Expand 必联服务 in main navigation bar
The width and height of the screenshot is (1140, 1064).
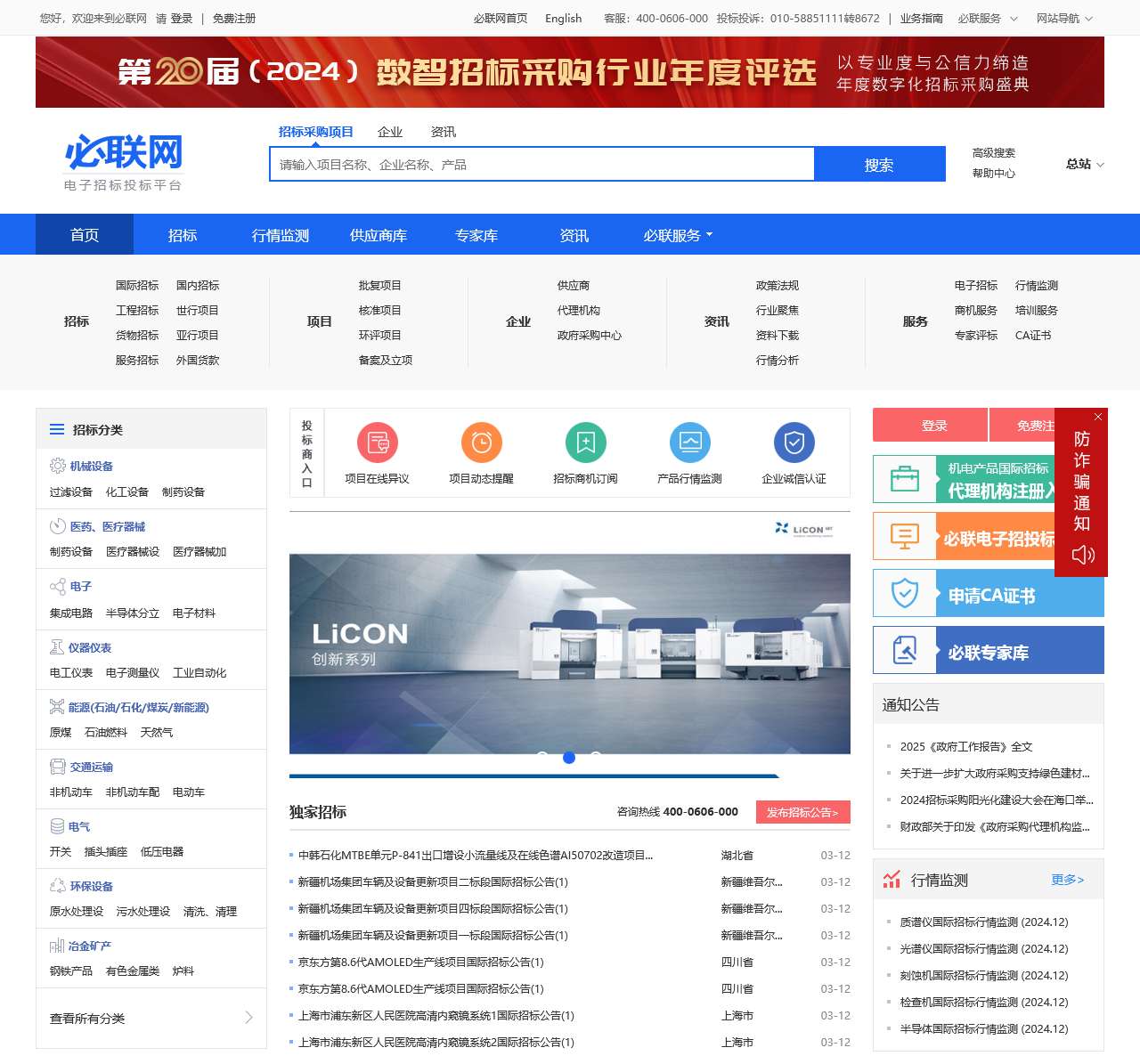click(679, 235)
